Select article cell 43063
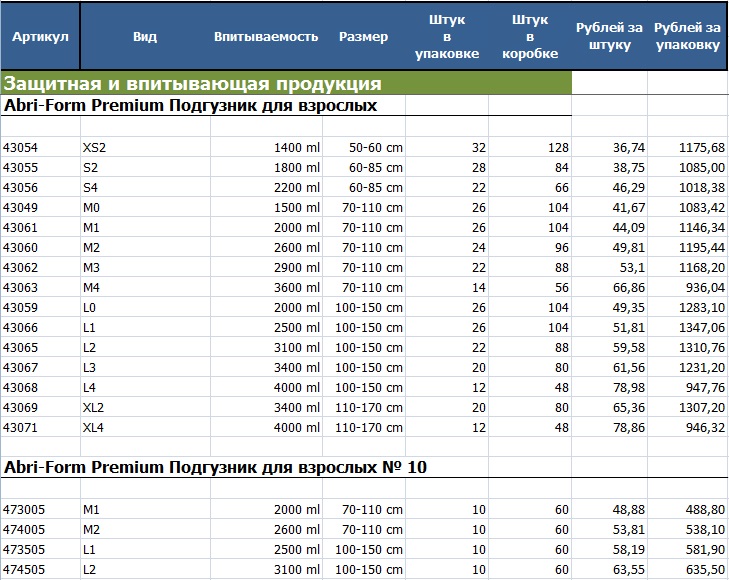Image resolution: width=729 pixels, height=580 pixels. [x=40, y=287]
